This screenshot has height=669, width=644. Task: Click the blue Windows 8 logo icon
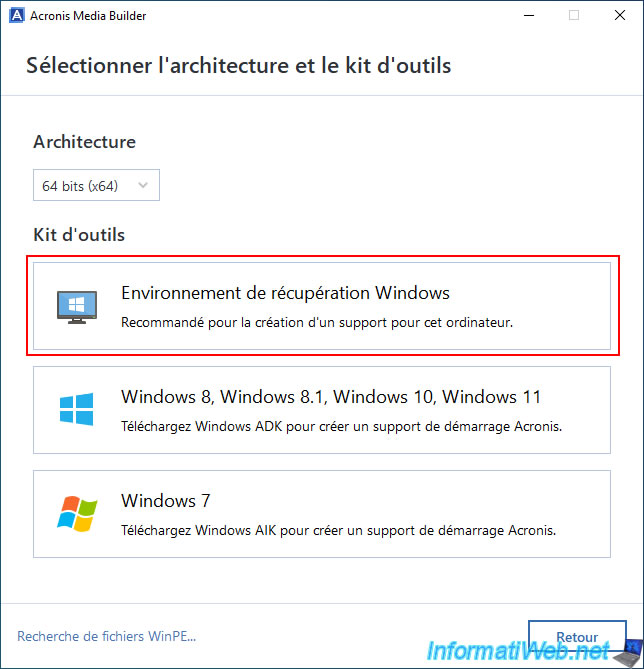point(75,409)
